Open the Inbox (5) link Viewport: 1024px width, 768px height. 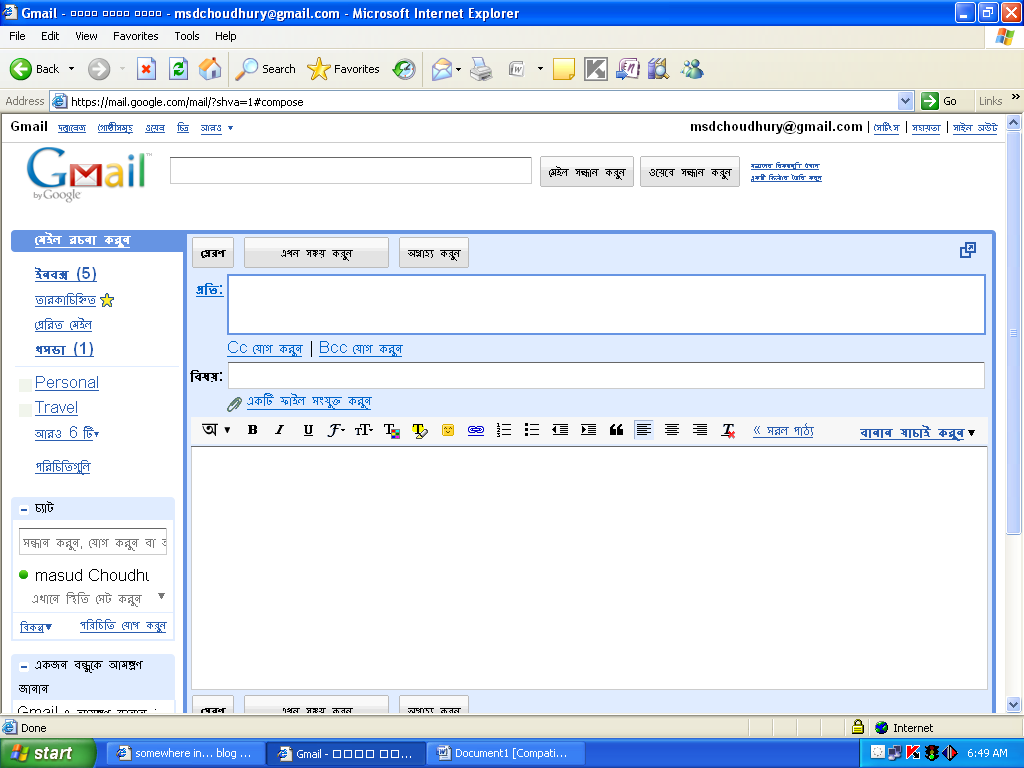[65, 274]
